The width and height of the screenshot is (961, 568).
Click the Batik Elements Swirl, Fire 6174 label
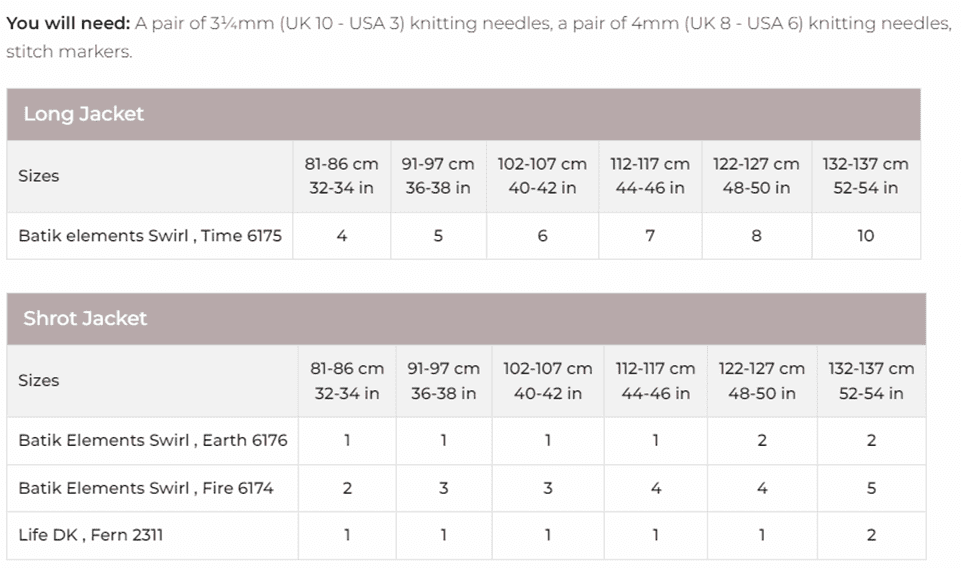[x=146, y=488]
